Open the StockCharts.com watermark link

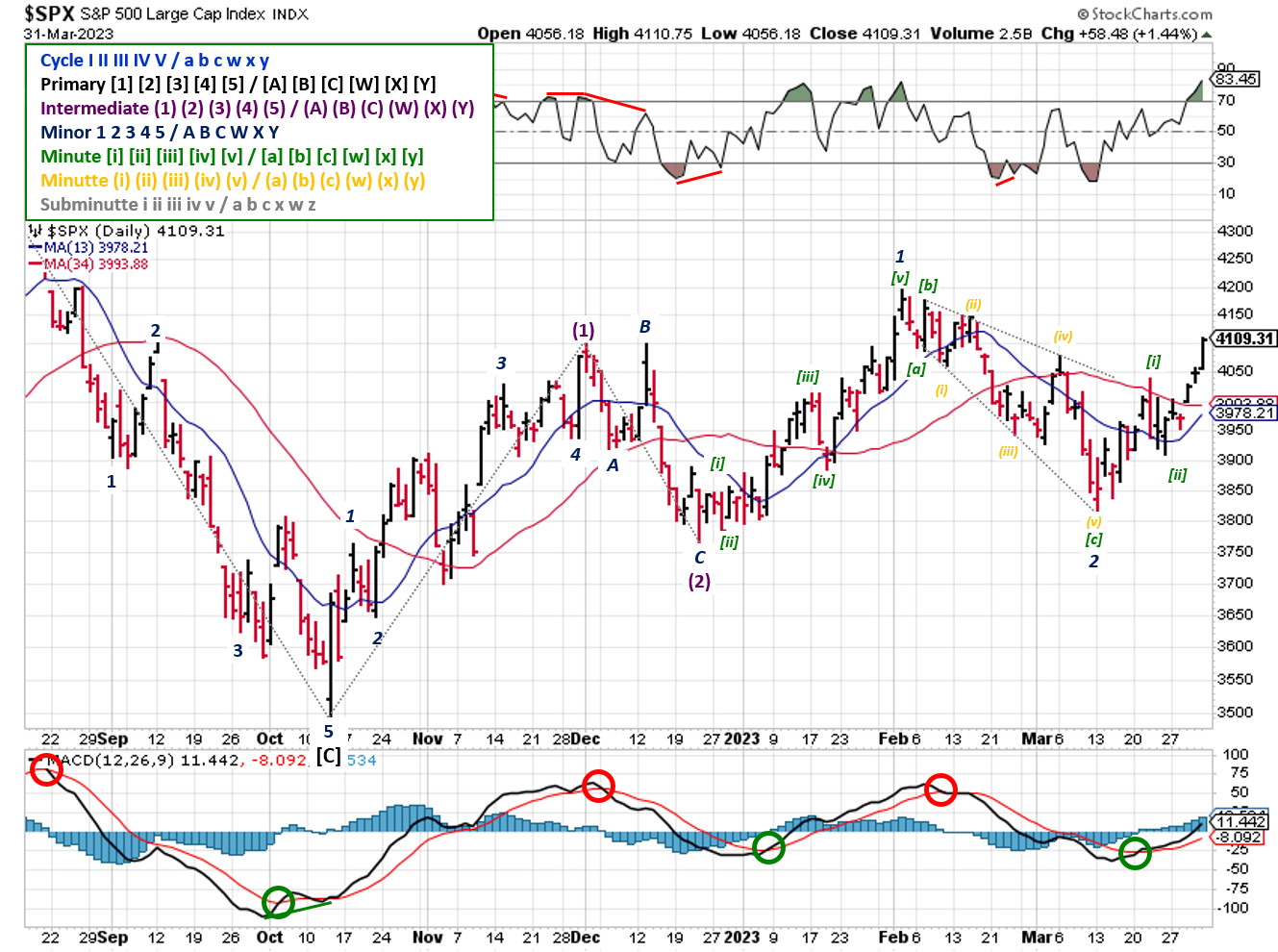point(1145,13)
